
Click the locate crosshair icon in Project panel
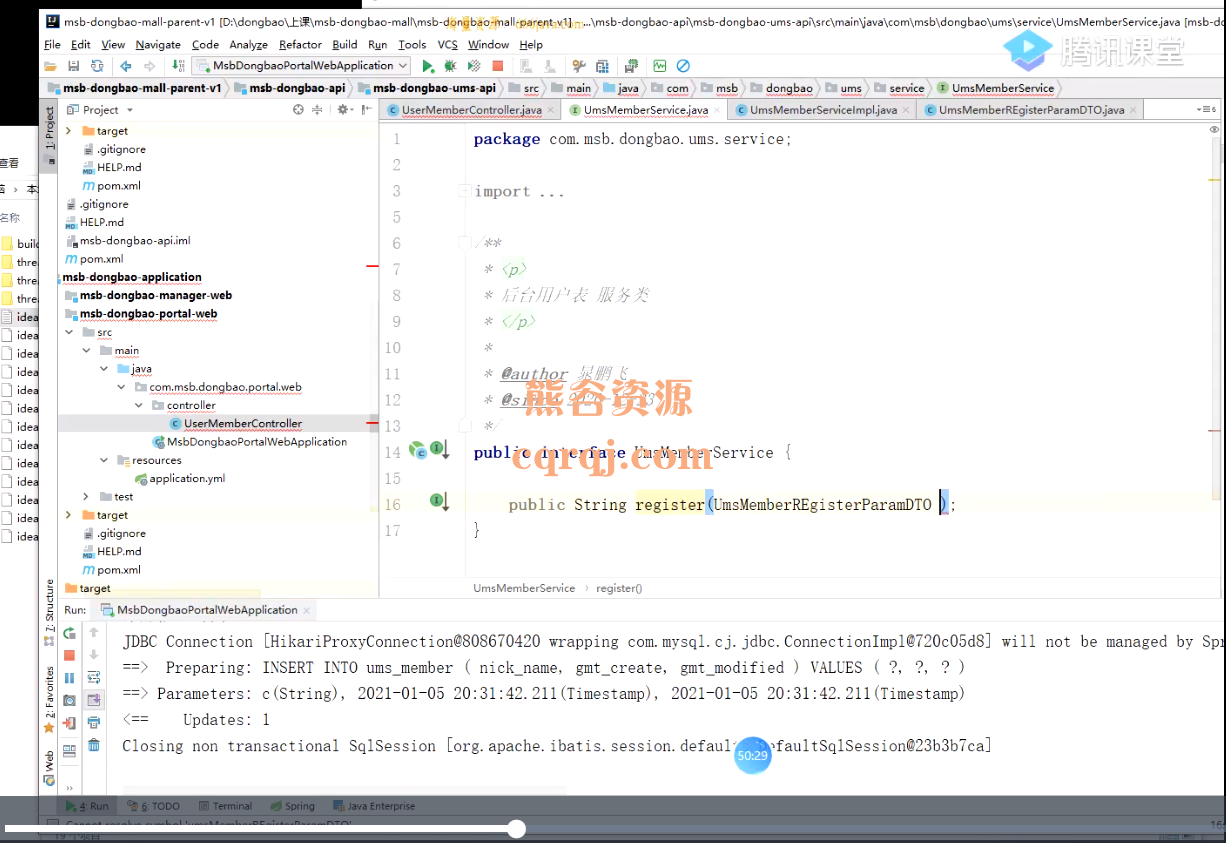tap(298, 110)
